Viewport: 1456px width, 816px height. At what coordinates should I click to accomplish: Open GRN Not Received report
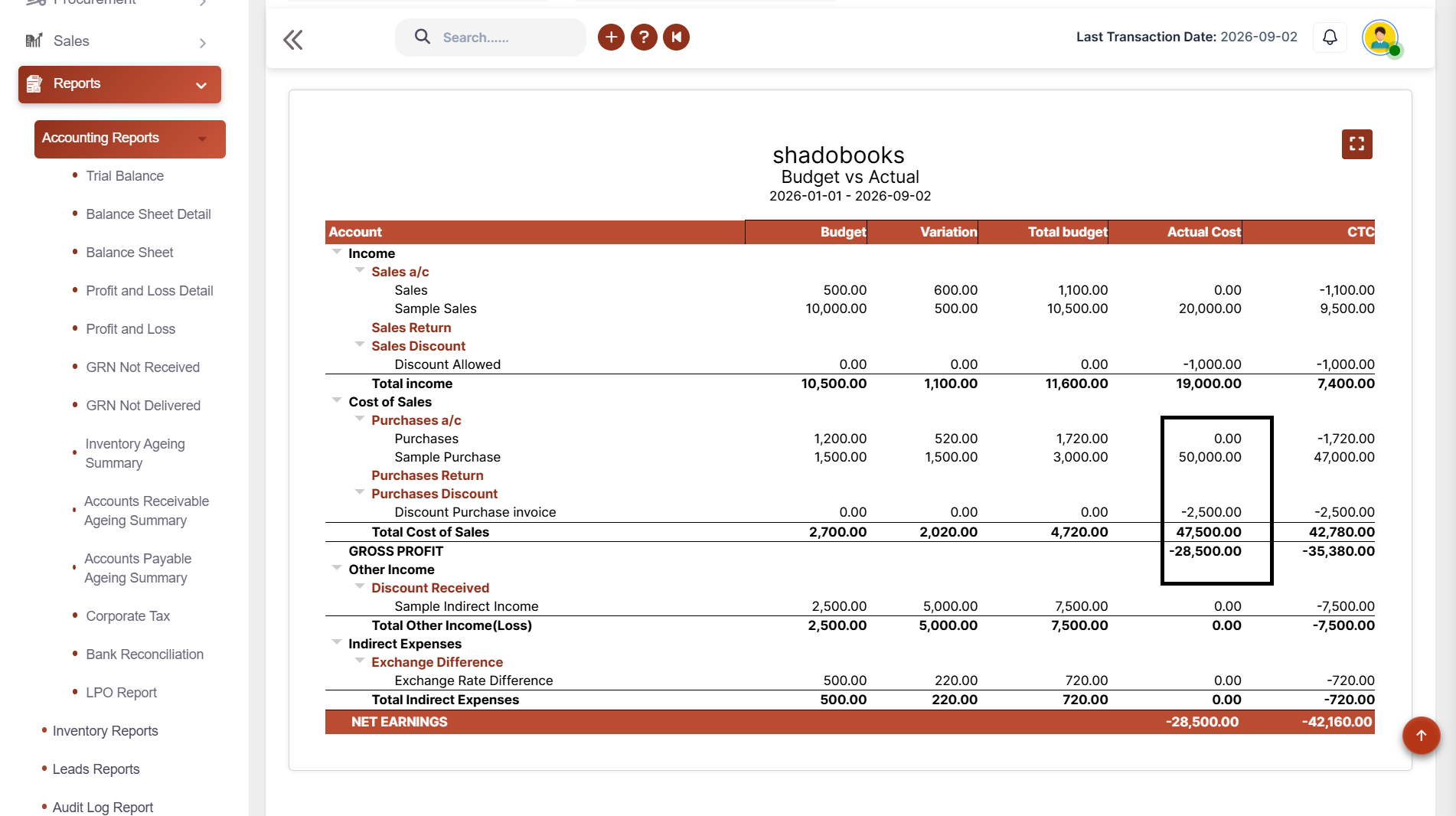tap(143, 367)
